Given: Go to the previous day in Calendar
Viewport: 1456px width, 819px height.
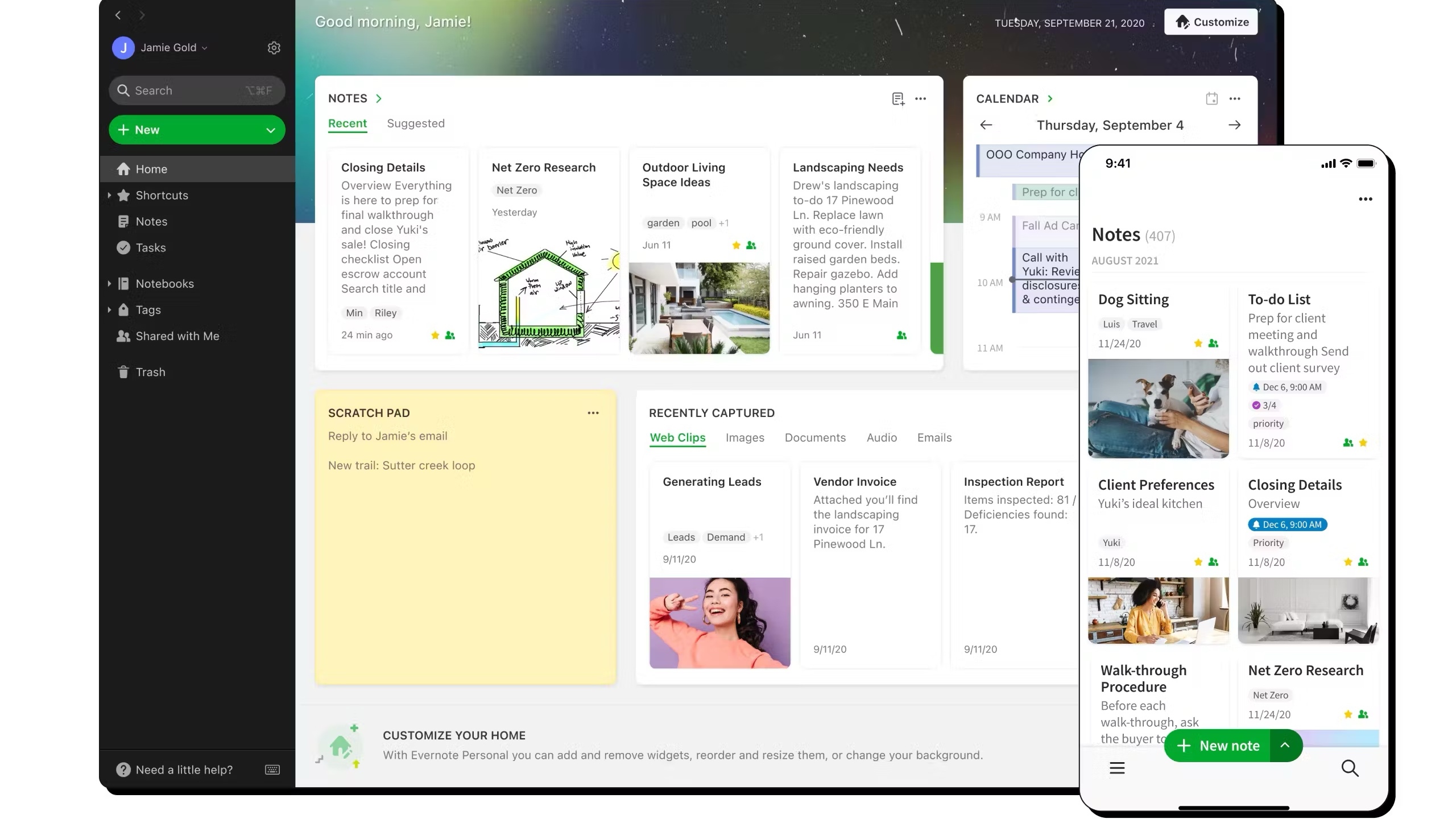Looking at the screenshot, I should point(986,125).
